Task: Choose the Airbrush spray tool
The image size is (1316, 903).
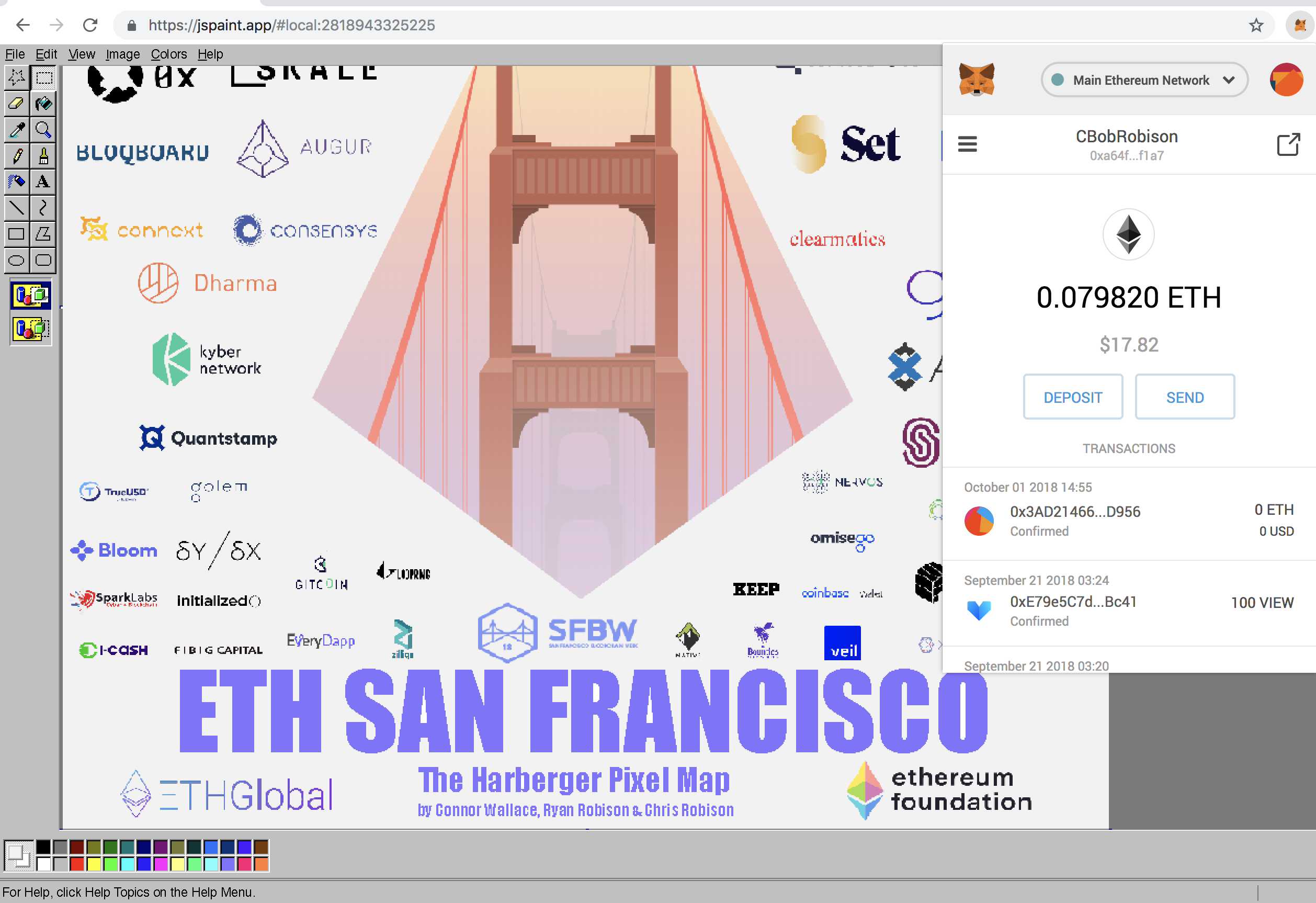Action: [x=16, y=182]
